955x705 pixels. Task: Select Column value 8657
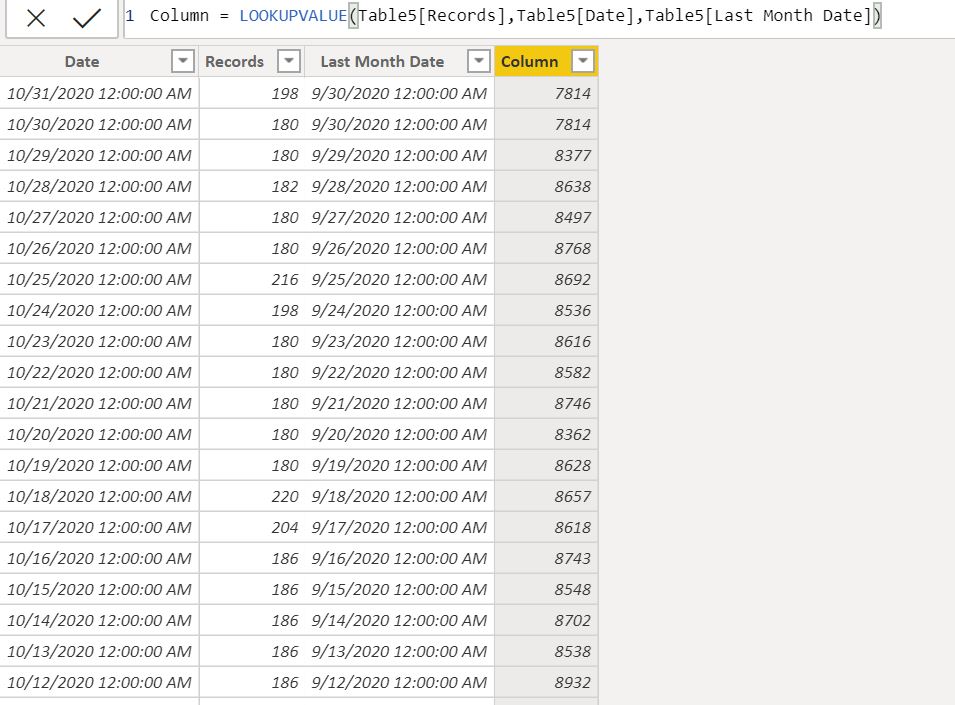546,496
